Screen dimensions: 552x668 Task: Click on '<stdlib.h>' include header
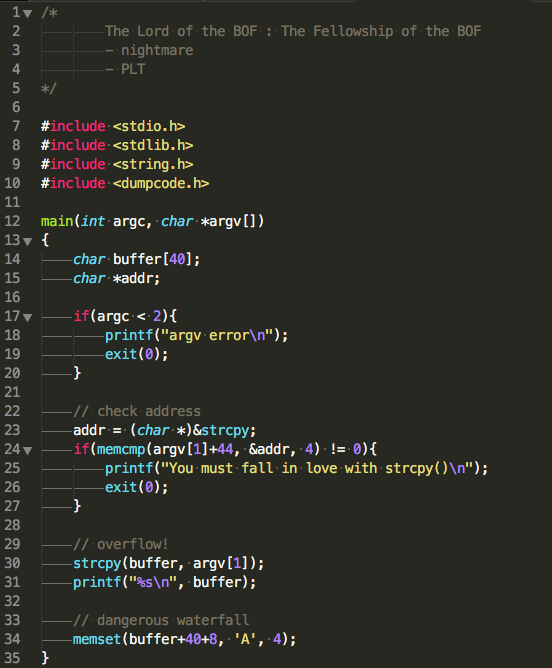click(x=153, y=145)
